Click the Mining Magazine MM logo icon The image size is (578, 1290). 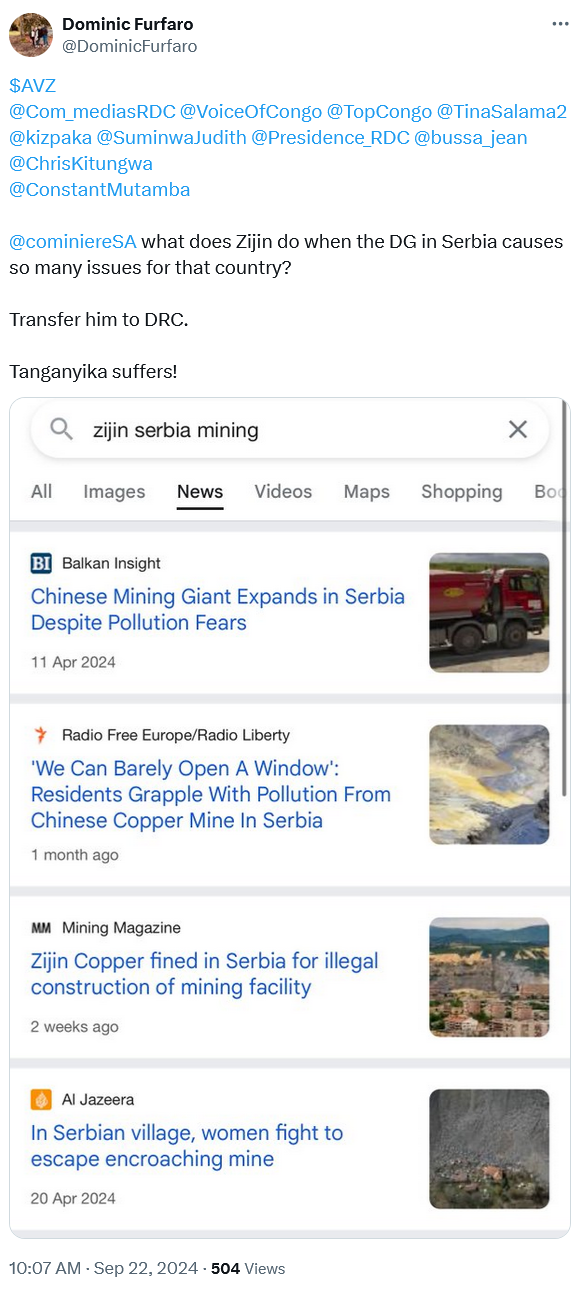pos(41,928)
